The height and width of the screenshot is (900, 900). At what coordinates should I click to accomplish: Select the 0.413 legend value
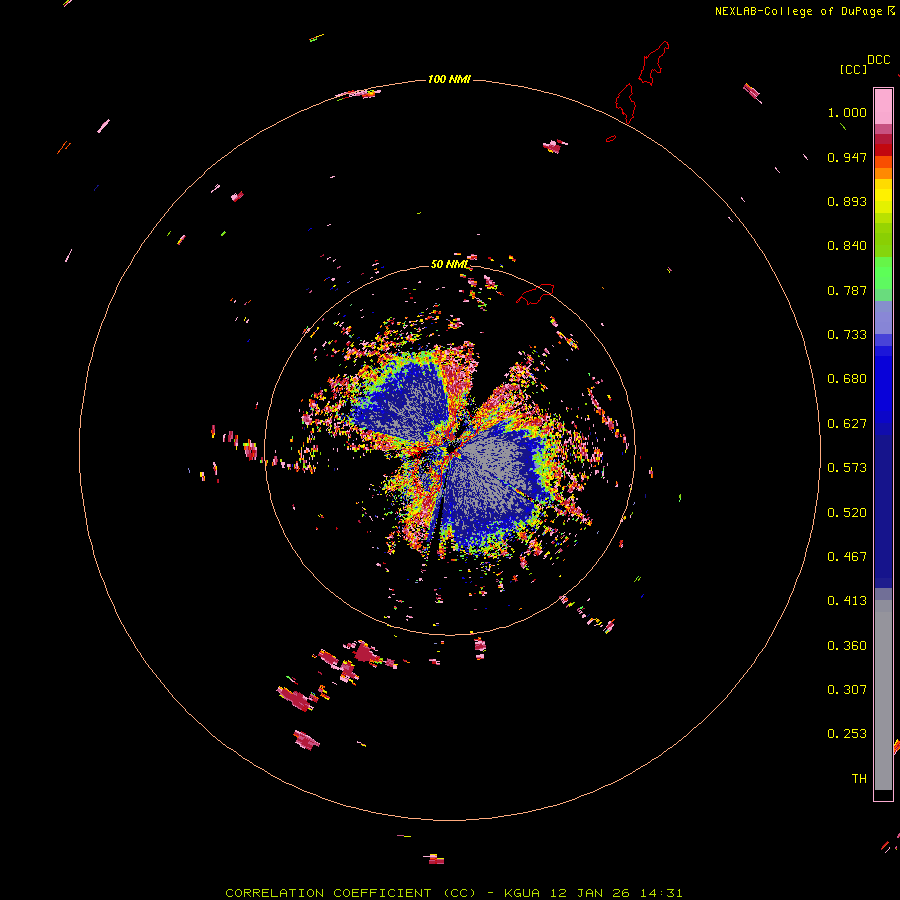point(847,601)
